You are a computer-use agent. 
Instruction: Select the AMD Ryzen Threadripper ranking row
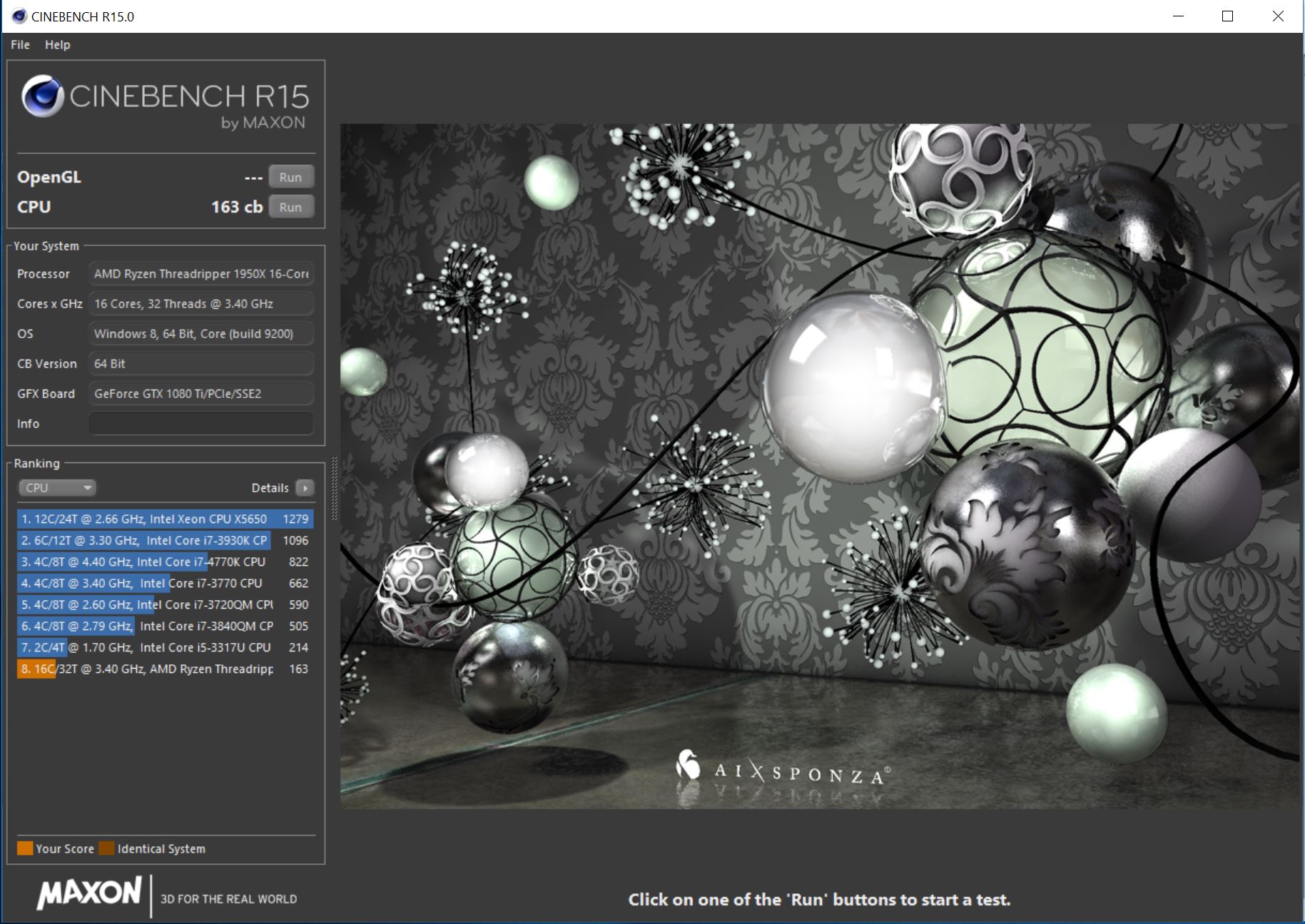click(165, 669)
